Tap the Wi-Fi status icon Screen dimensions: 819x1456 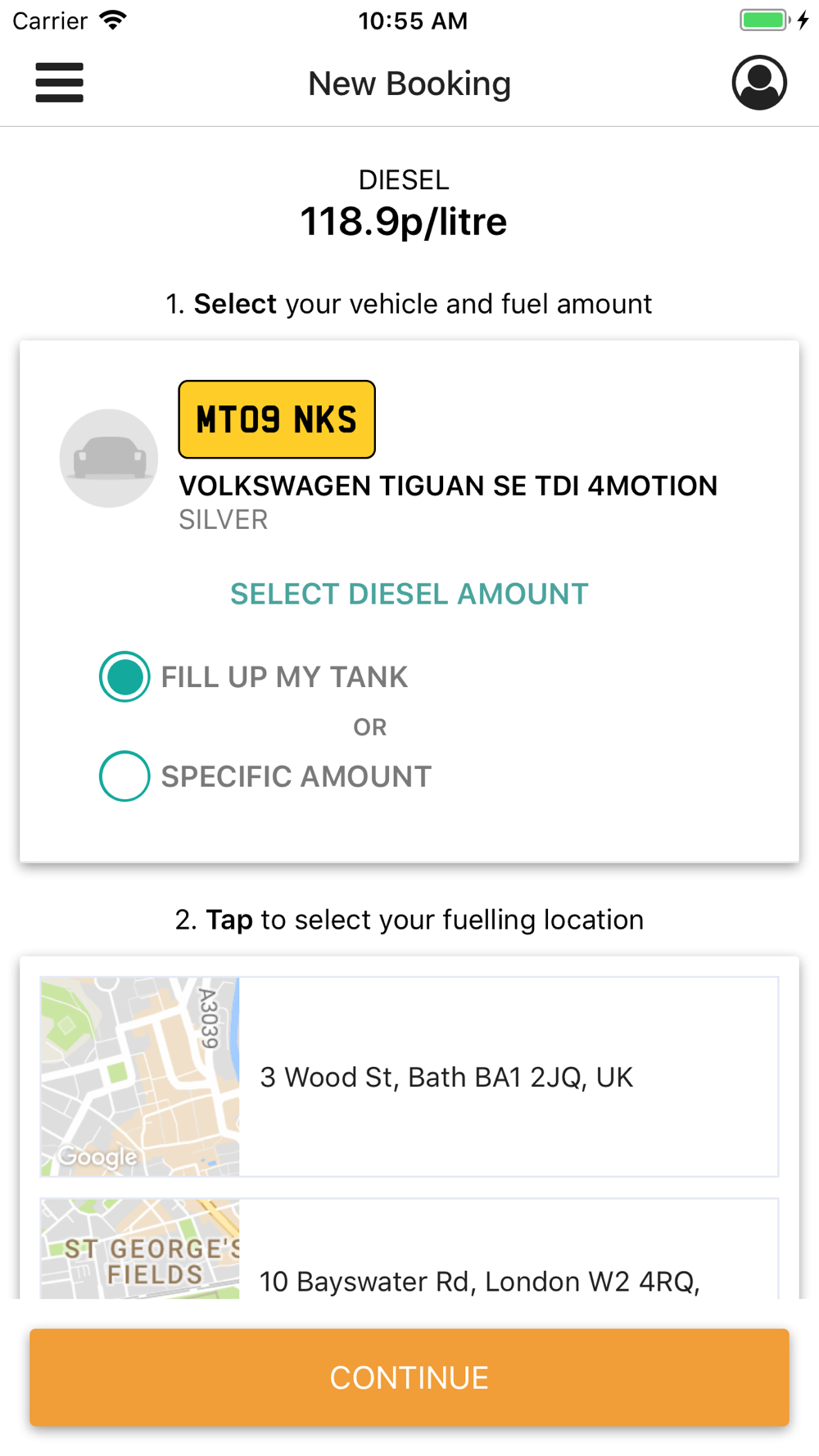114,20
